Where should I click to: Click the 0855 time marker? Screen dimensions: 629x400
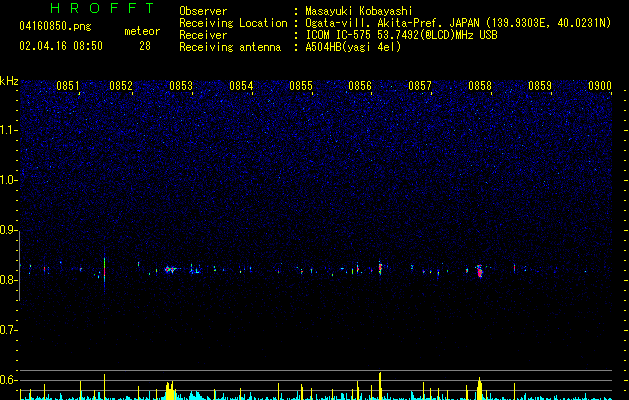point(301,86)
